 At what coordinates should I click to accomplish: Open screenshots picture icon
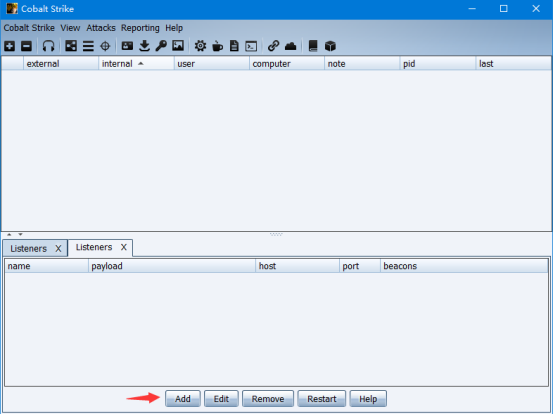click(178, 45)
